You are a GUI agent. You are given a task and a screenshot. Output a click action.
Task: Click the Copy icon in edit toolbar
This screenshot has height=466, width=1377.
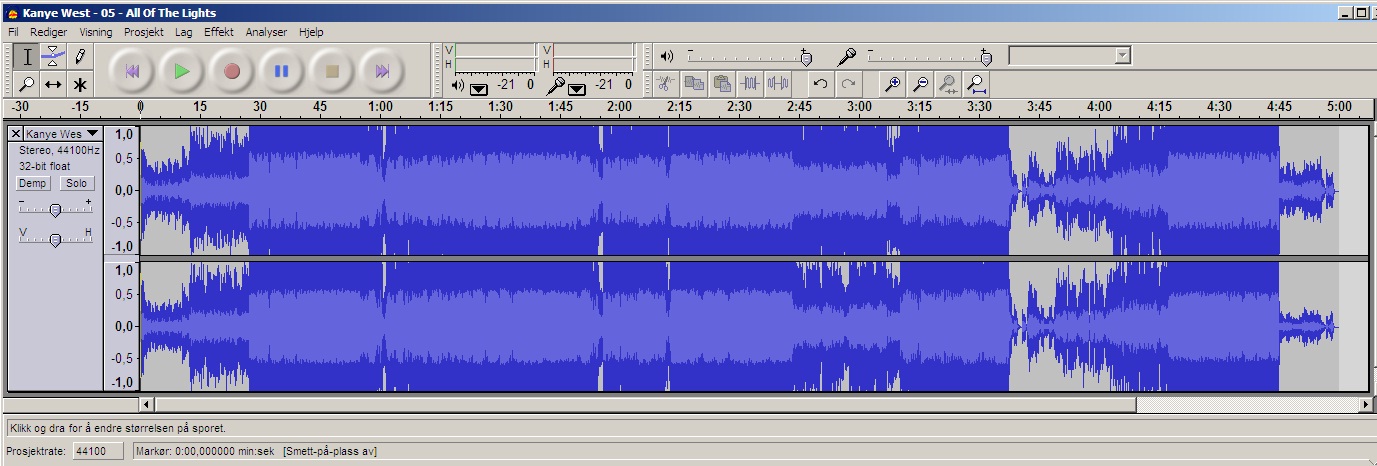tap(693, 84)
